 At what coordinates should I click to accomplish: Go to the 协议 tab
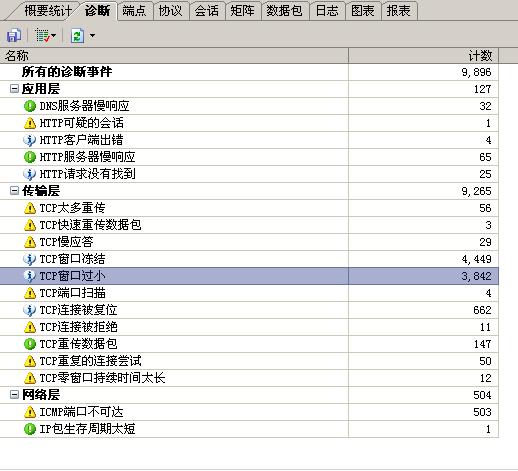pyautogui.click(x=170, y=11)
